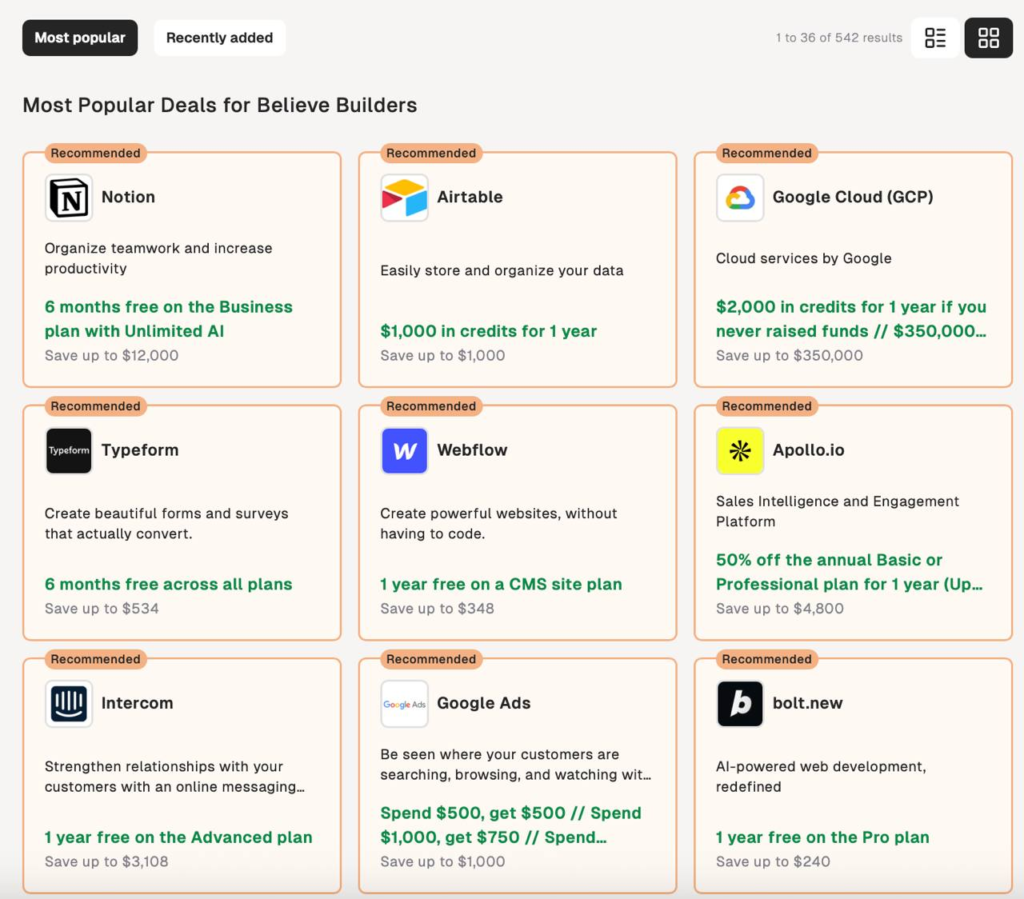1024x899 pixels.
Task: Click 'Create beautiful forms and surveys' description
Action: (x=167, y=524)
